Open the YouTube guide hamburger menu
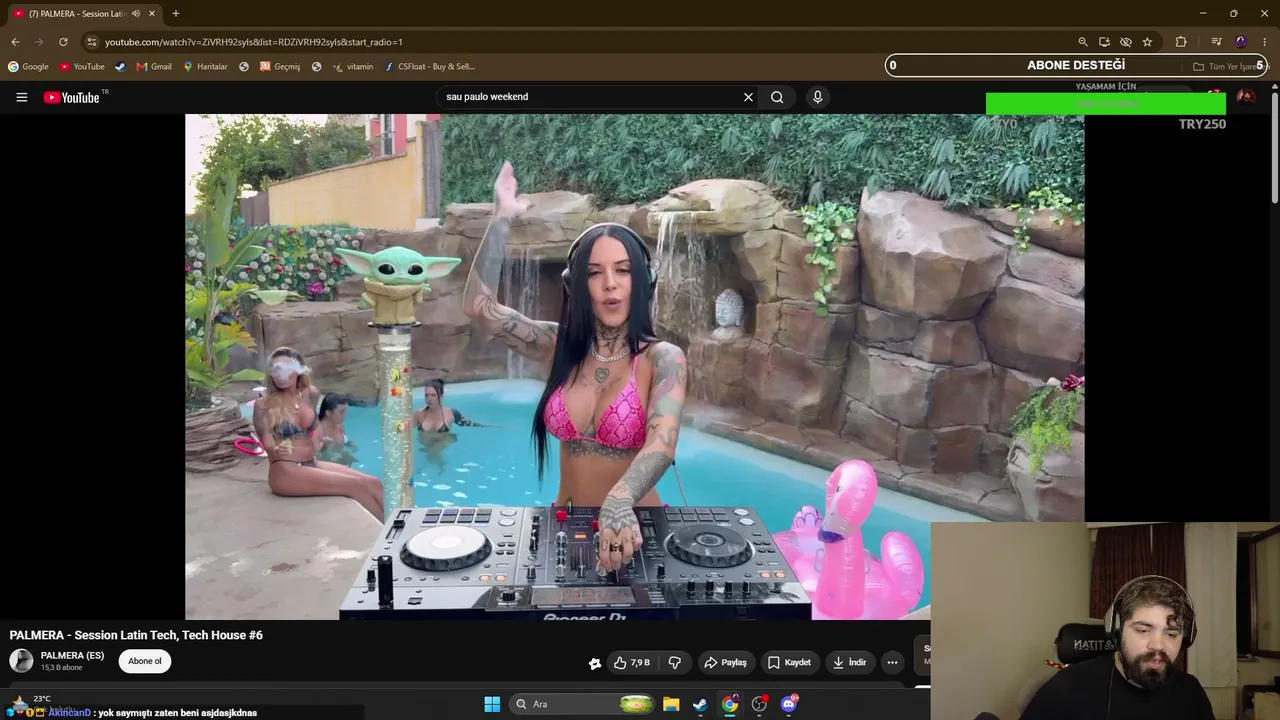Screen dimensions: 1280x720 click(x=21, y=97)
